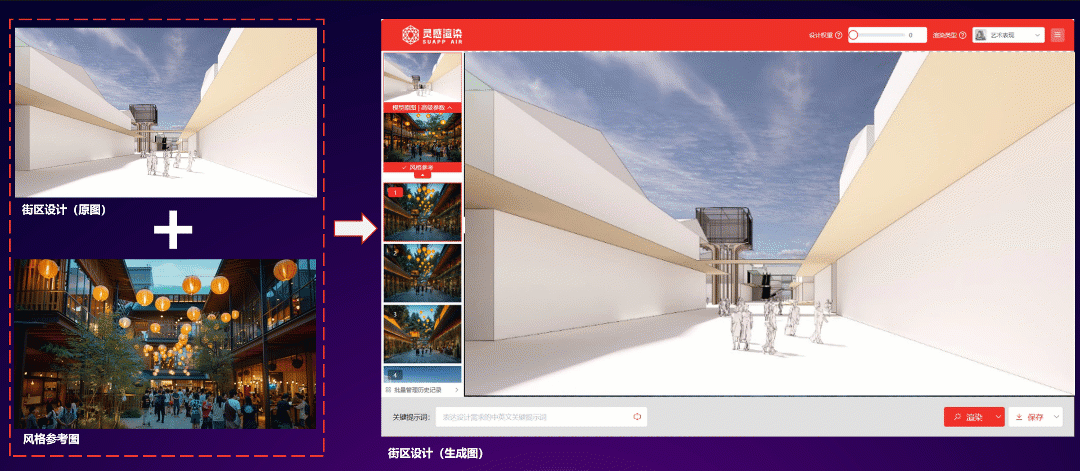Expand the arrow next to the 渲染 button

(x=998, y=417)
